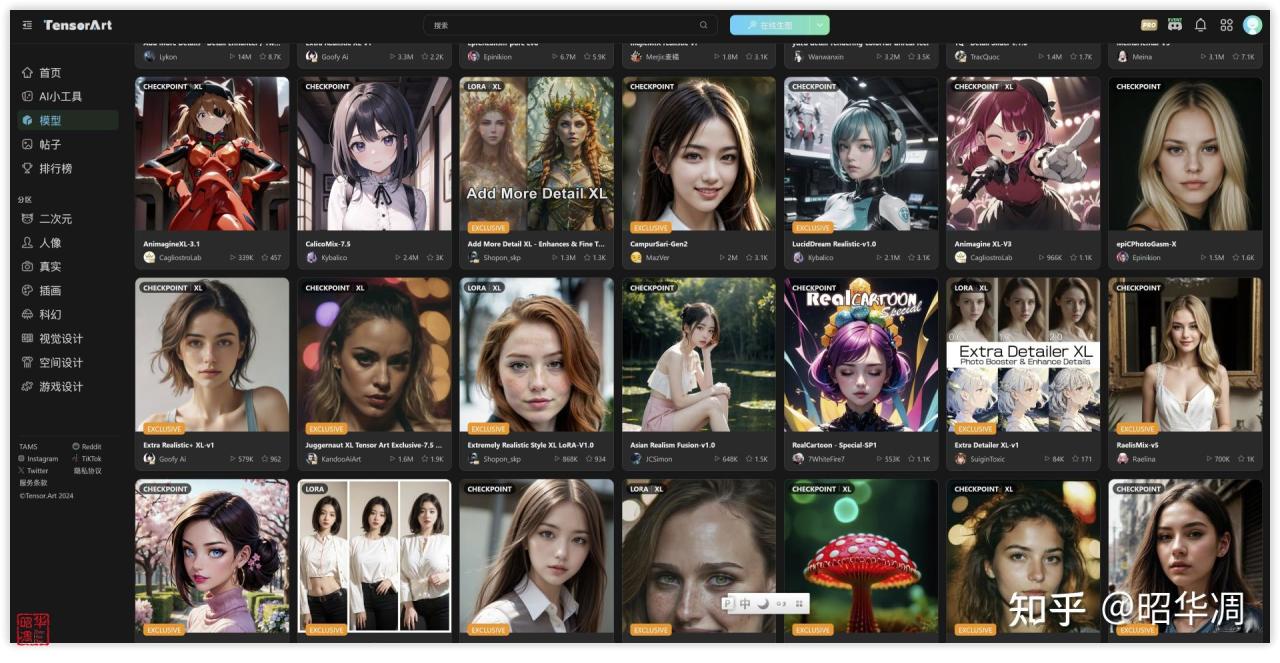This screenshot has height=663, width=1280.
Task: Select the 视觉设计 category
Action: [x=67, y=339]
